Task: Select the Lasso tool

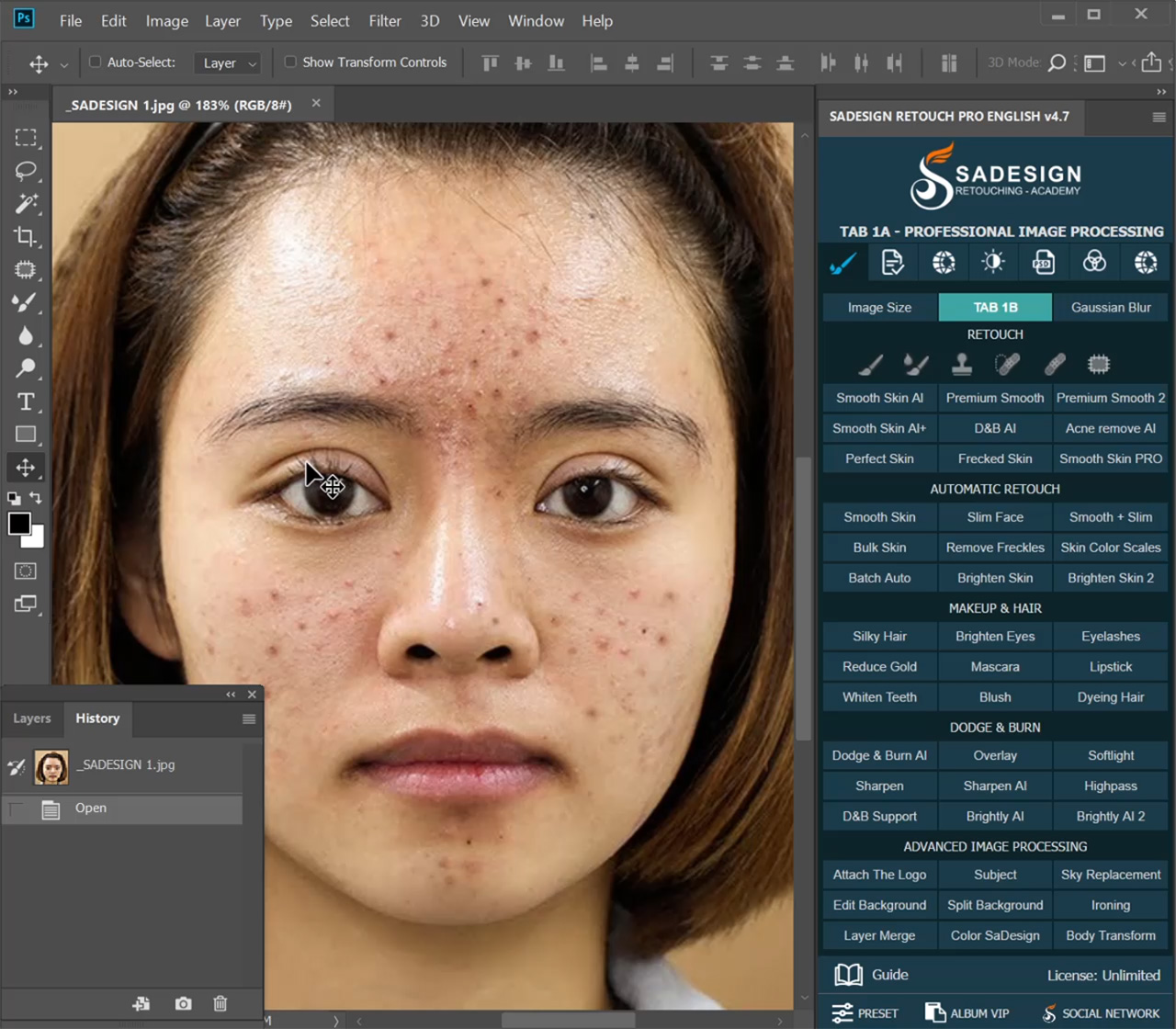Action: coord(26,171)
